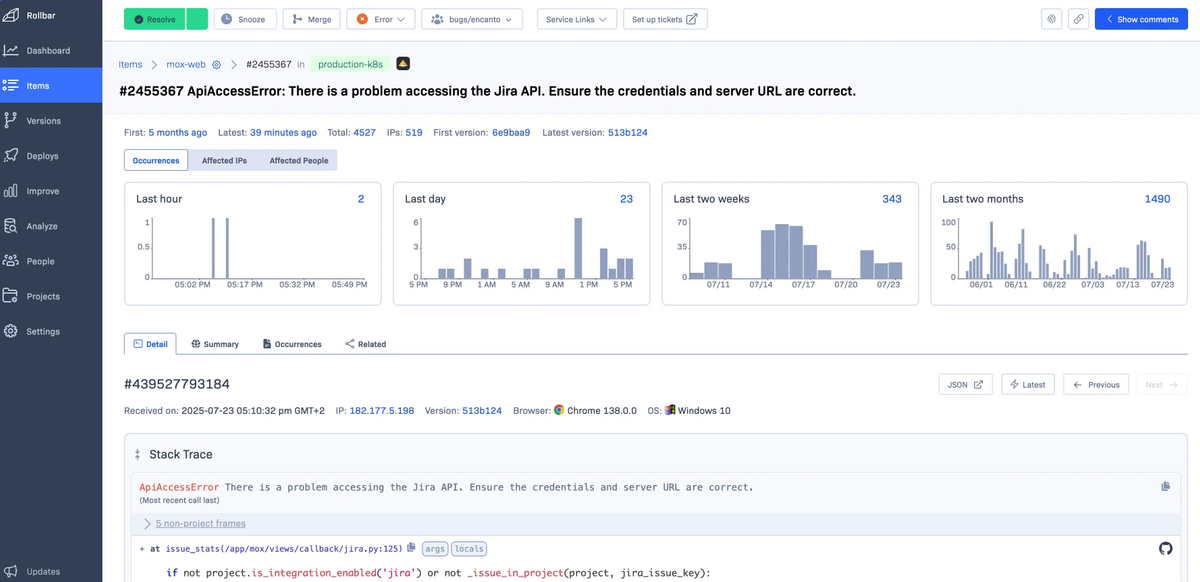
Task: Click the mox-web project settings gear
Action: click(x=216, y=64)
